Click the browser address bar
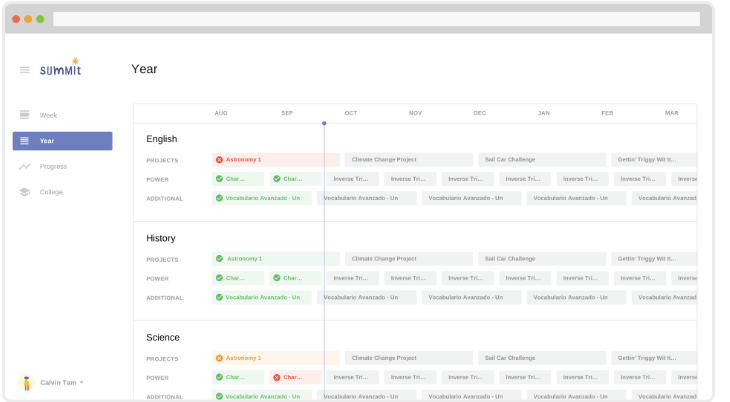The image size is (730, 402). [x=376, y=19]
